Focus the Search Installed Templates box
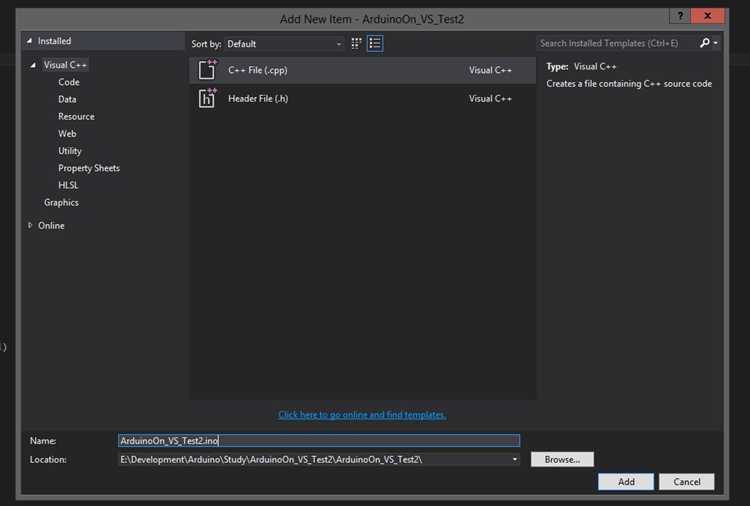750x506 pixels. pyautogui.click(x=617, y=44)
